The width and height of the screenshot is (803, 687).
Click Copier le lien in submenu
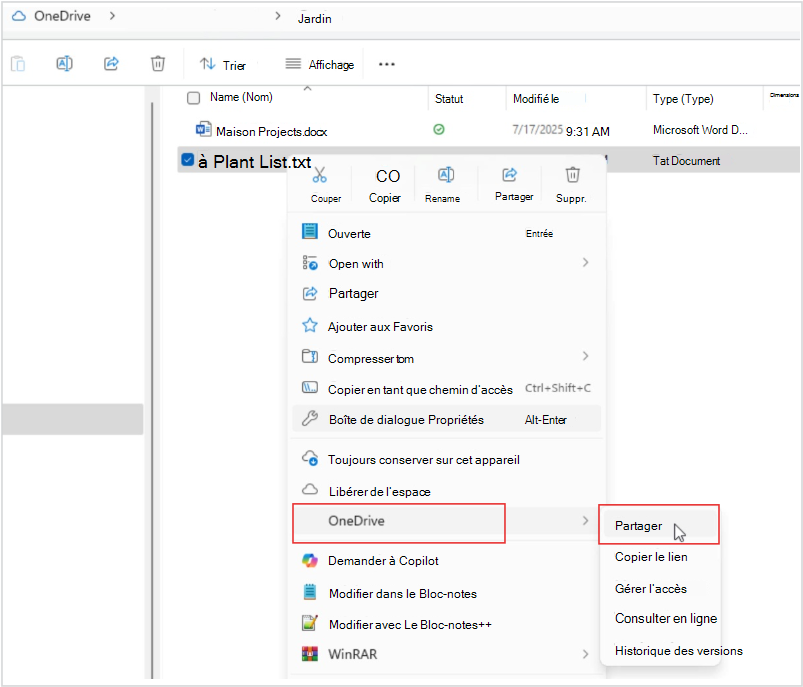click(x=651, y=557)
